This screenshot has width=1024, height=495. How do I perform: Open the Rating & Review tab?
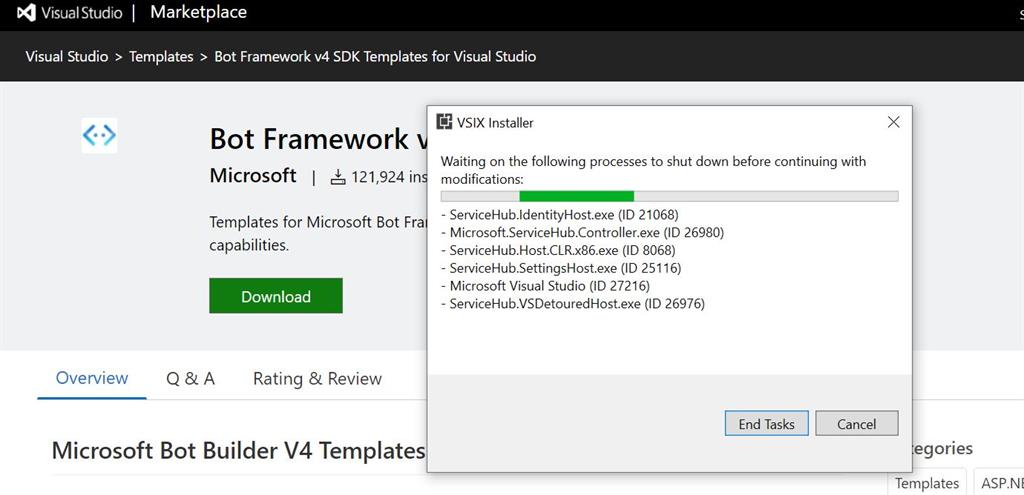tap(317, 378)
